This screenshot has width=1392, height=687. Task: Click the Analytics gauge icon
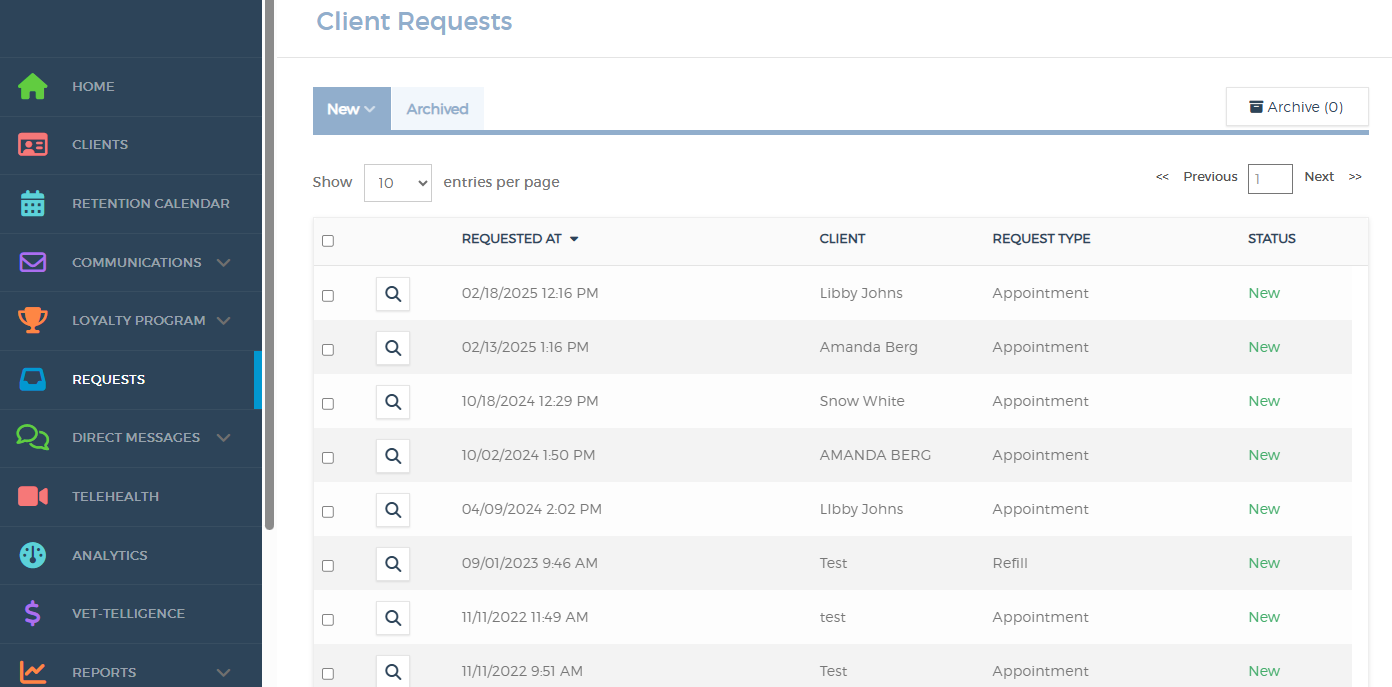click(33, 554)
